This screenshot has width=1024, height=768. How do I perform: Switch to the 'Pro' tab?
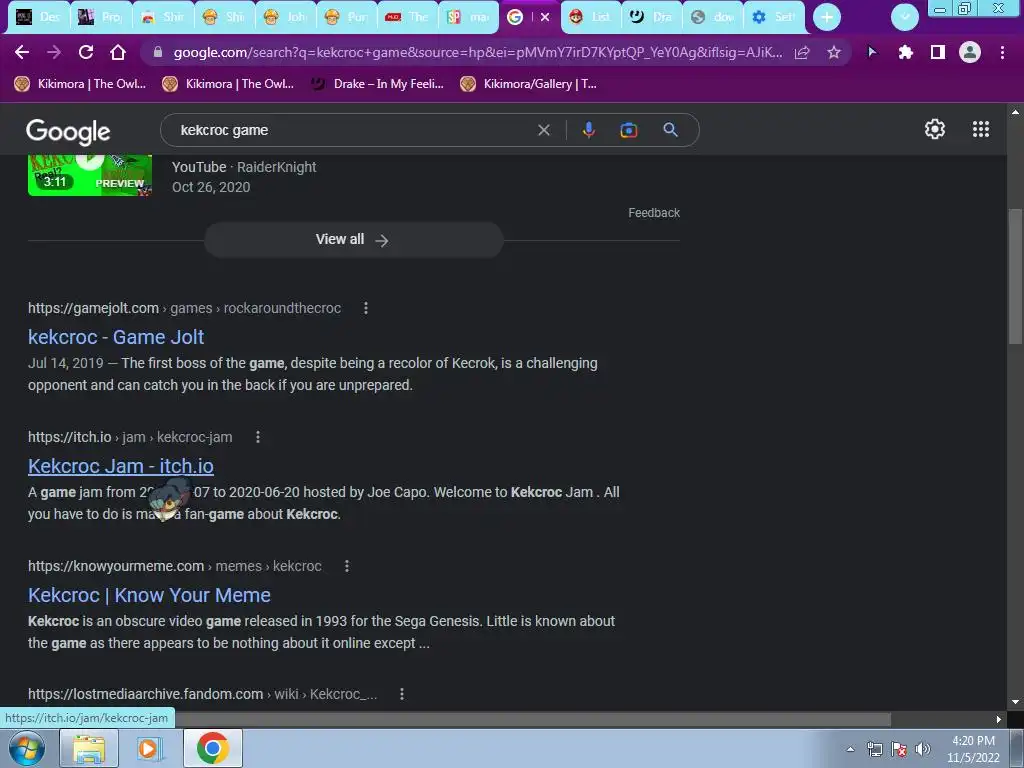[100, 17]
